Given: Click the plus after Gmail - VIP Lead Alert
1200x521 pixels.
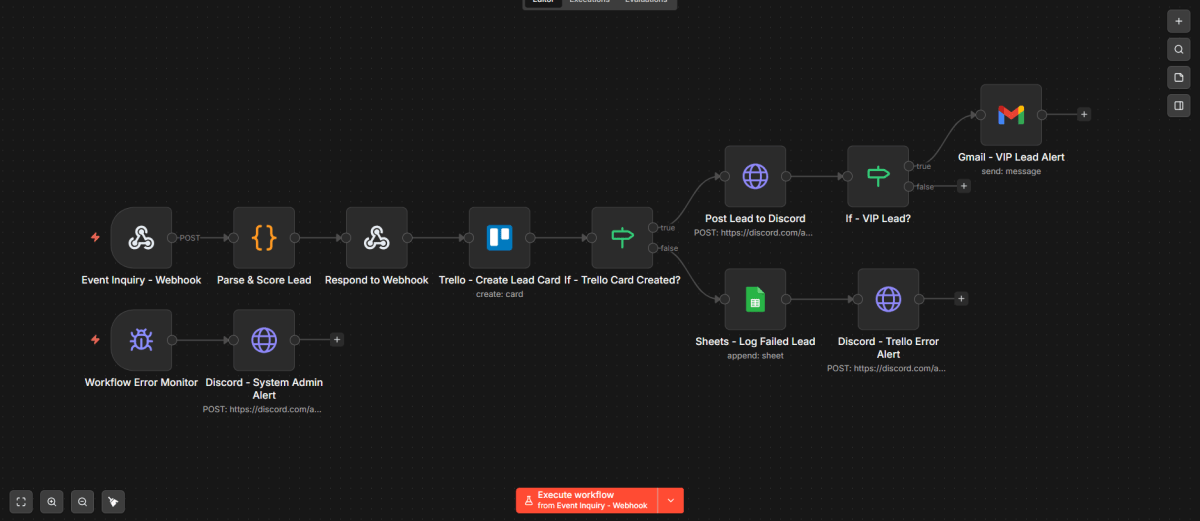Looking at the screenshot, I should (1084, 114).
